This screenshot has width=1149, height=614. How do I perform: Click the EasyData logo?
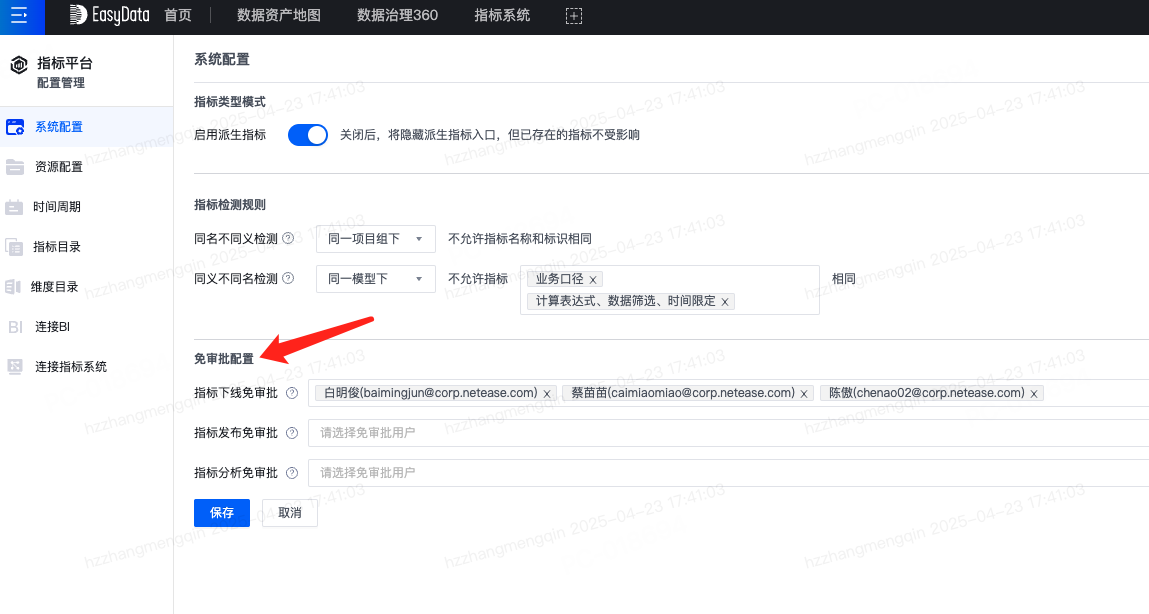[109, 15]
